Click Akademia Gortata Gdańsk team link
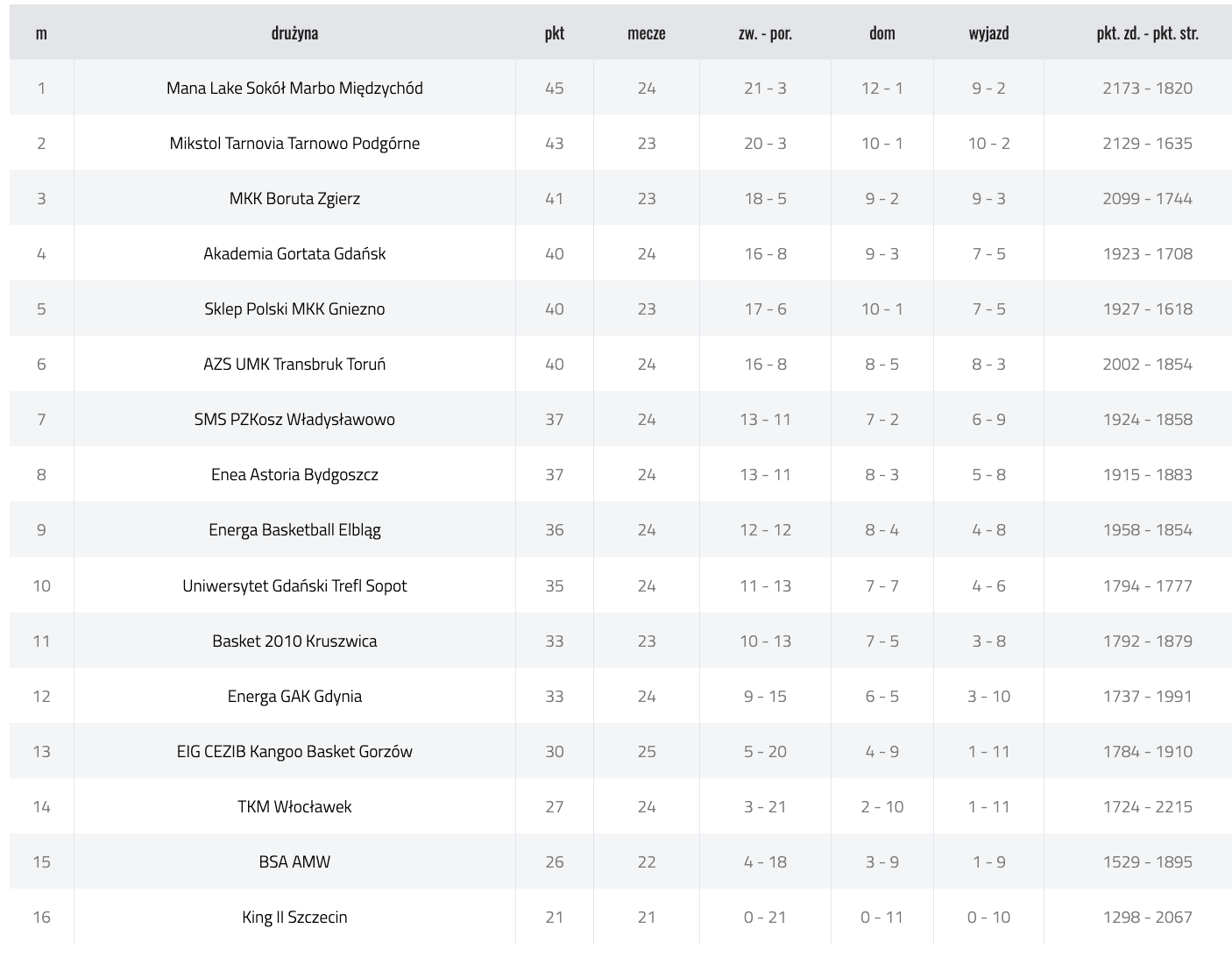The height and width of the screenshot is (971, 1232). pos(294,253)
